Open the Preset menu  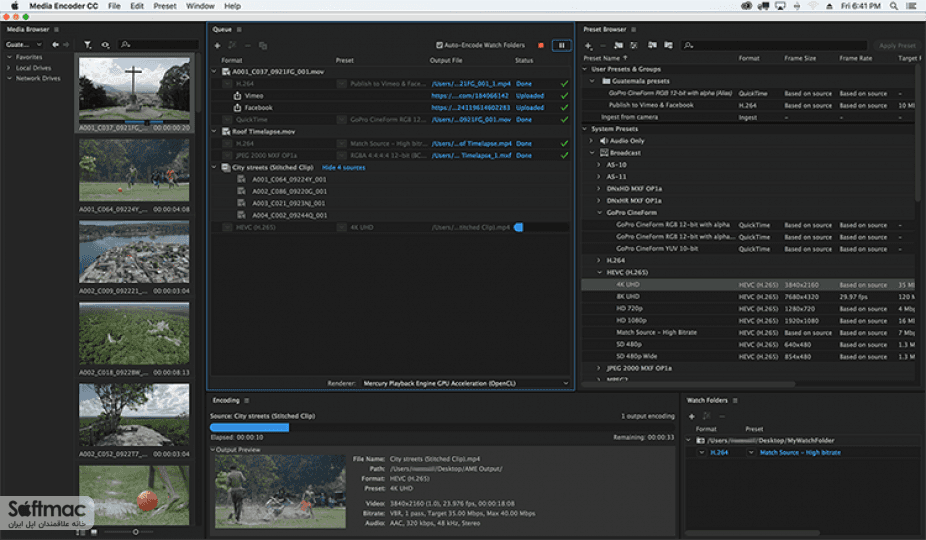[165, 6]
